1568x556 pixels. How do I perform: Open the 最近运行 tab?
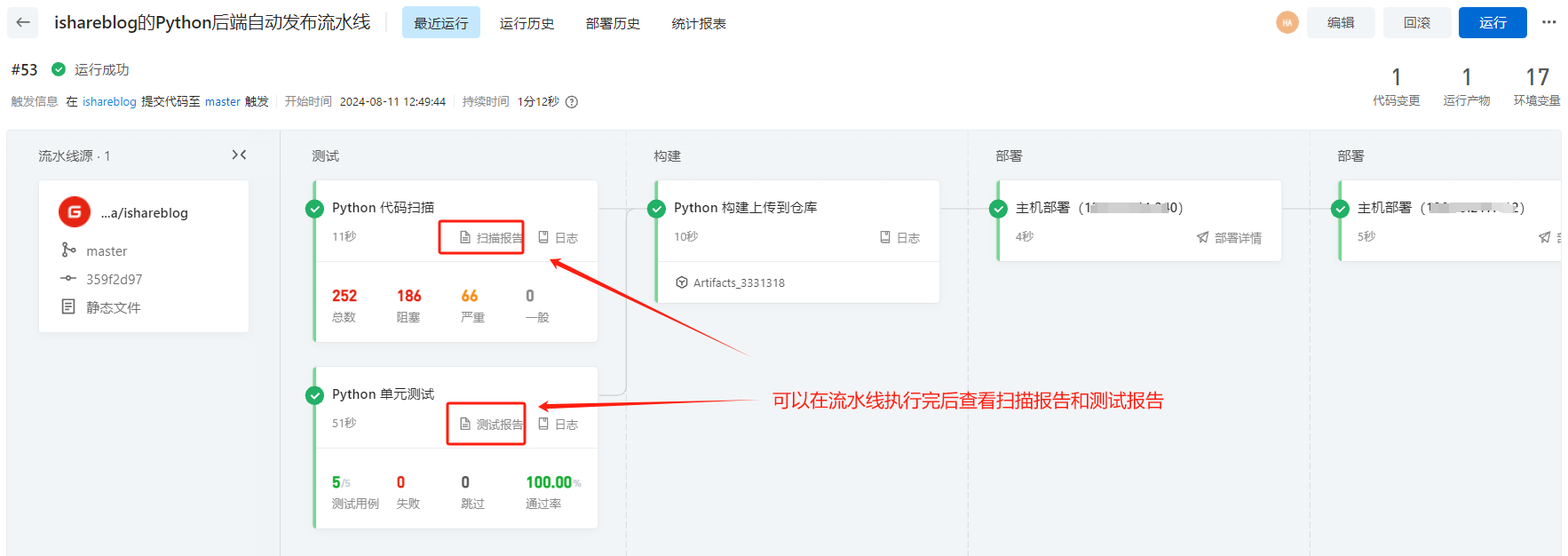[440, 23]
